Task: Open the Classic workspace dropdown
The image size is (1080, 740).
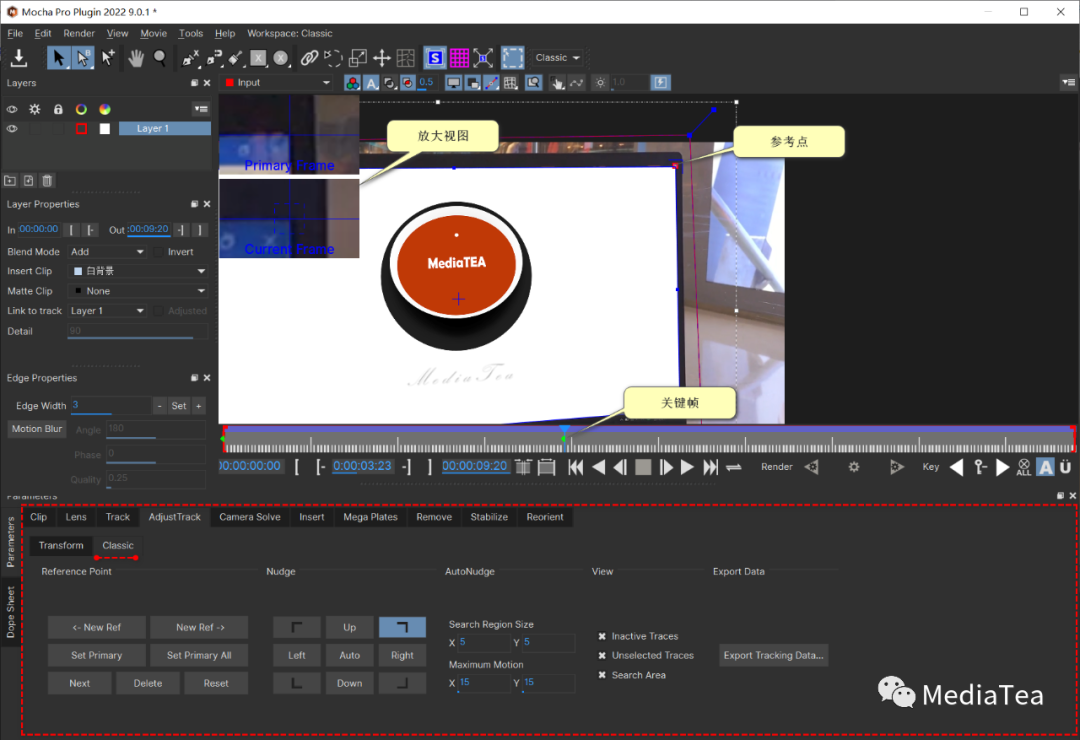Action: (x=557, y=58)
